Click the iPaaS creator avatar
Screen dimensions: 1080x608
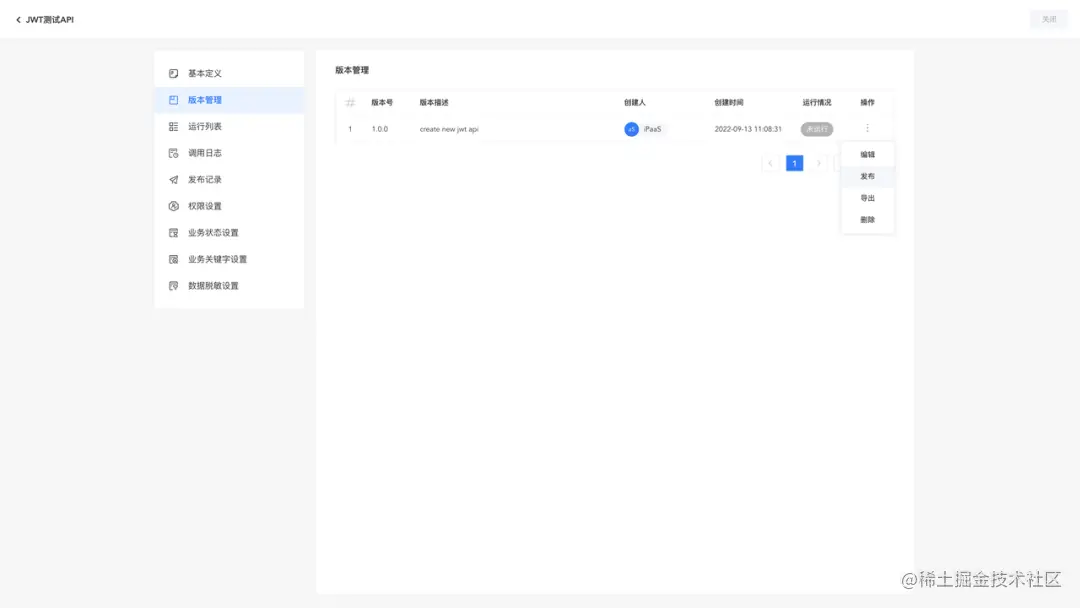pos(631,129)
